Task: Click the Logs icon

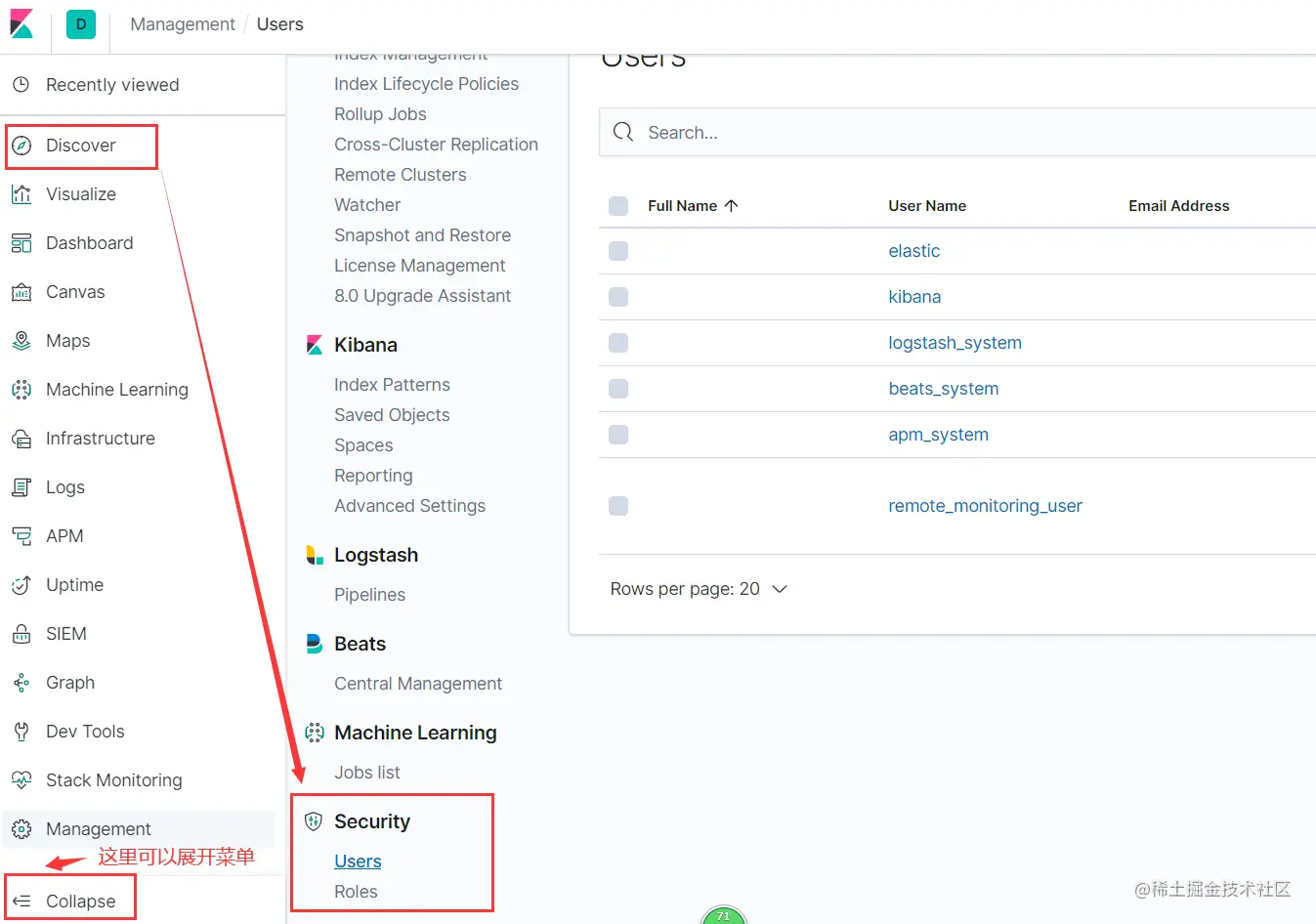Action: coord(21,487)
